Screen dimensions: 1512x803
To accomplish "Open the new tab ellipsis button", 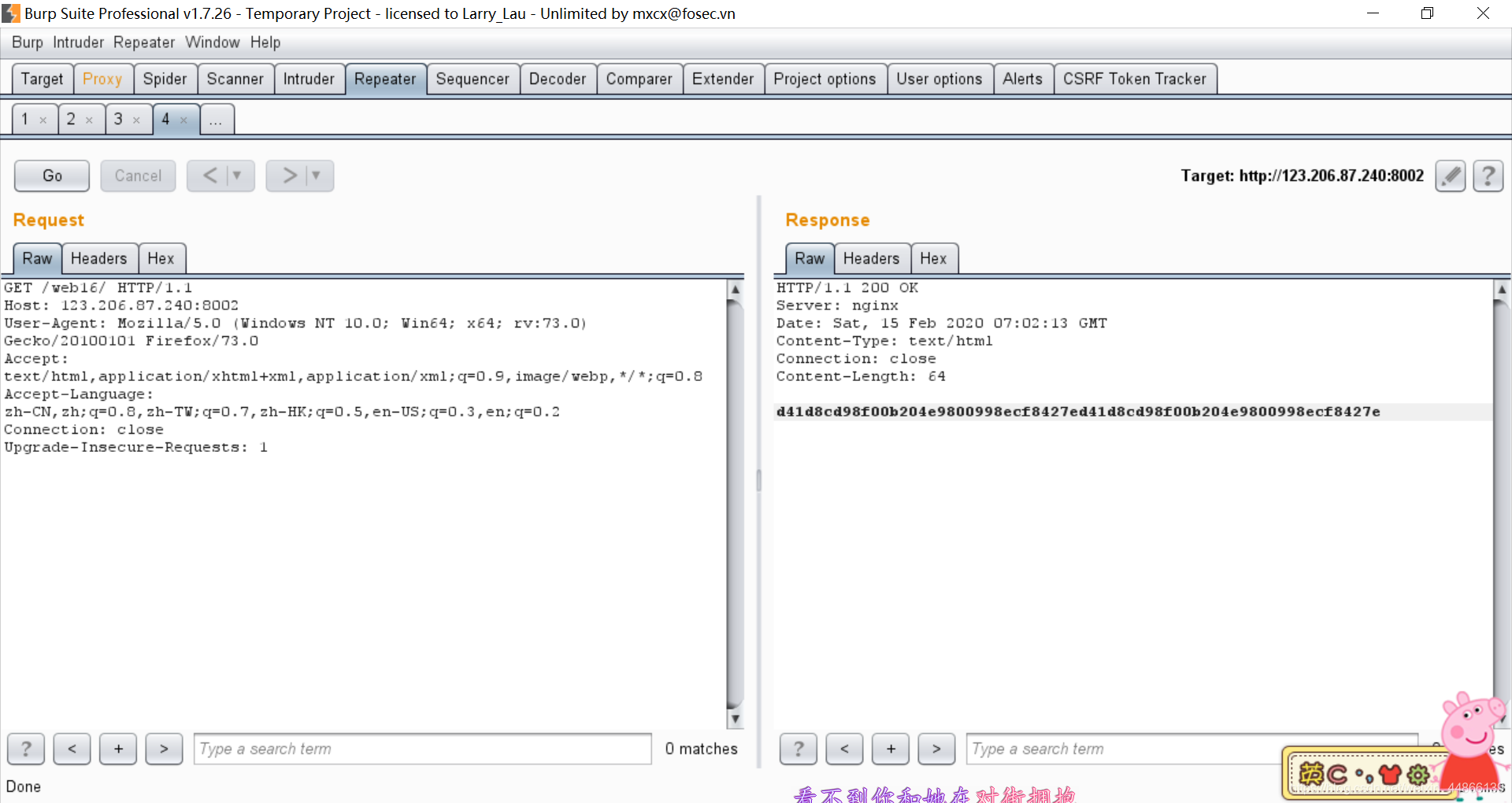I will (217, 120).
